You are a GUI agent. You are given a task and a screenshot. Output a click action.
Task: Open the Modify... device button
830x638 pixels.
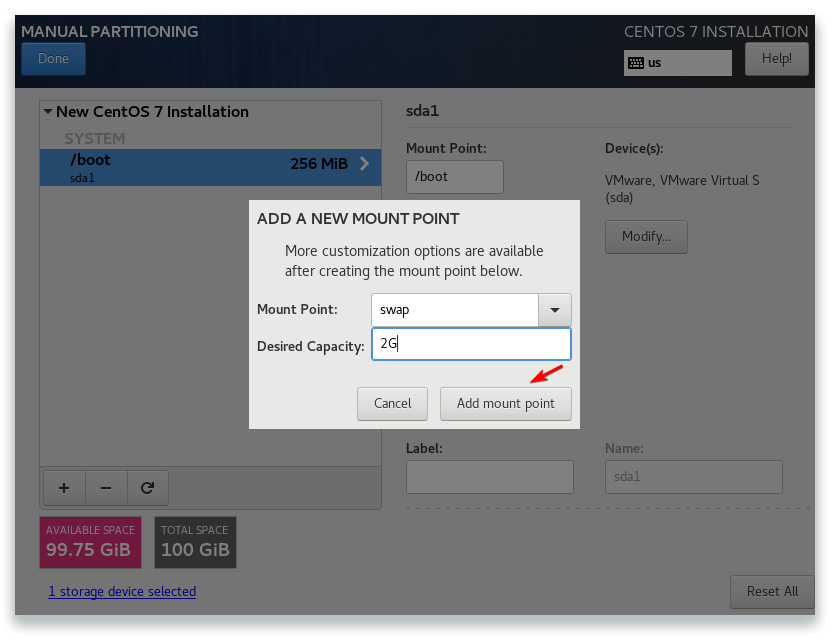point(646,237)
